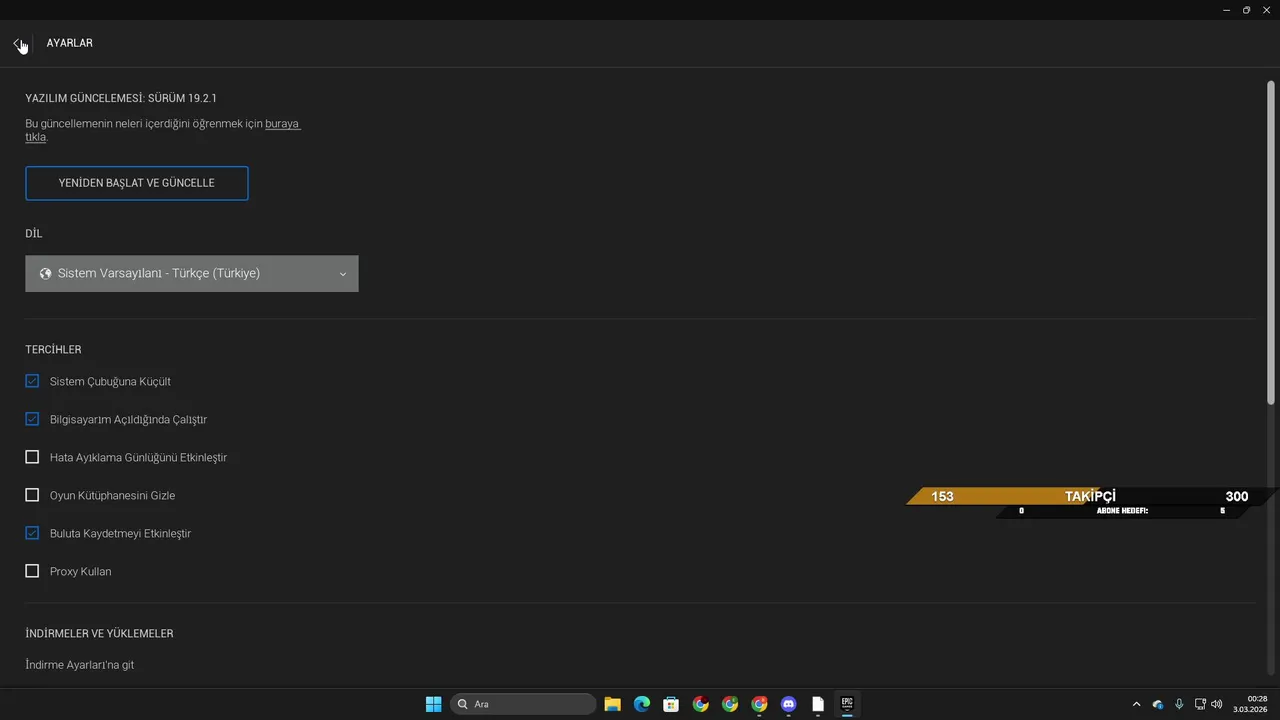The width and height of the screenshot is (1280, 720).
Task: Click the Epic Games Launcher taskbar icon
Action: 847,704
